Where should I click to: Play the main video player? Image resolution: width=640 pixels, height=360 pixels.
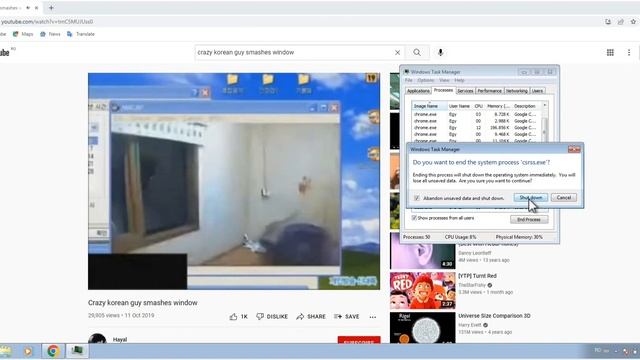pos(234,181)
